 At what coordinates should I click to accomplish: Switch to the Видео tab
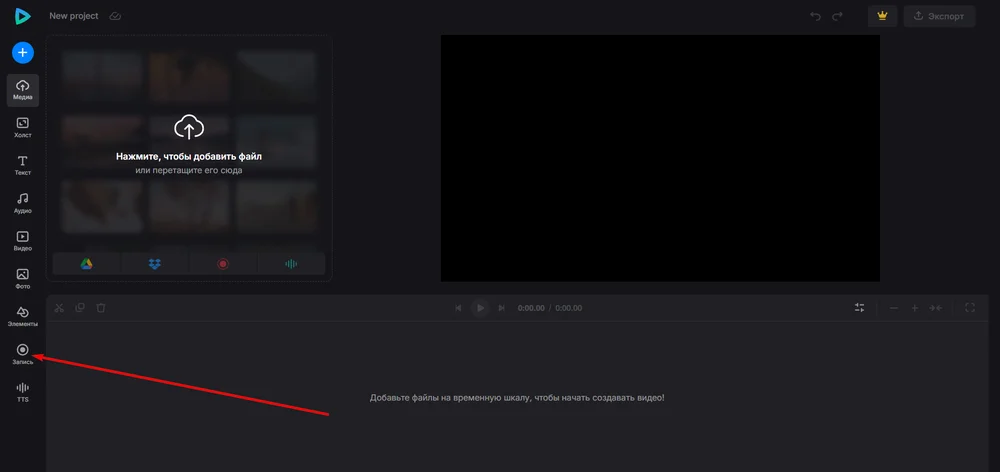click(23, 241)
